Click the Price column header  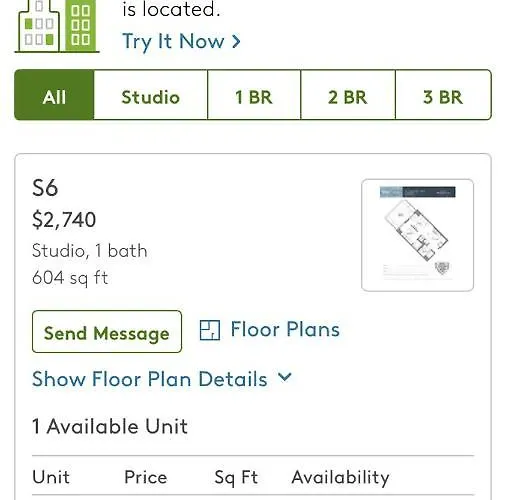coord(146,477)
